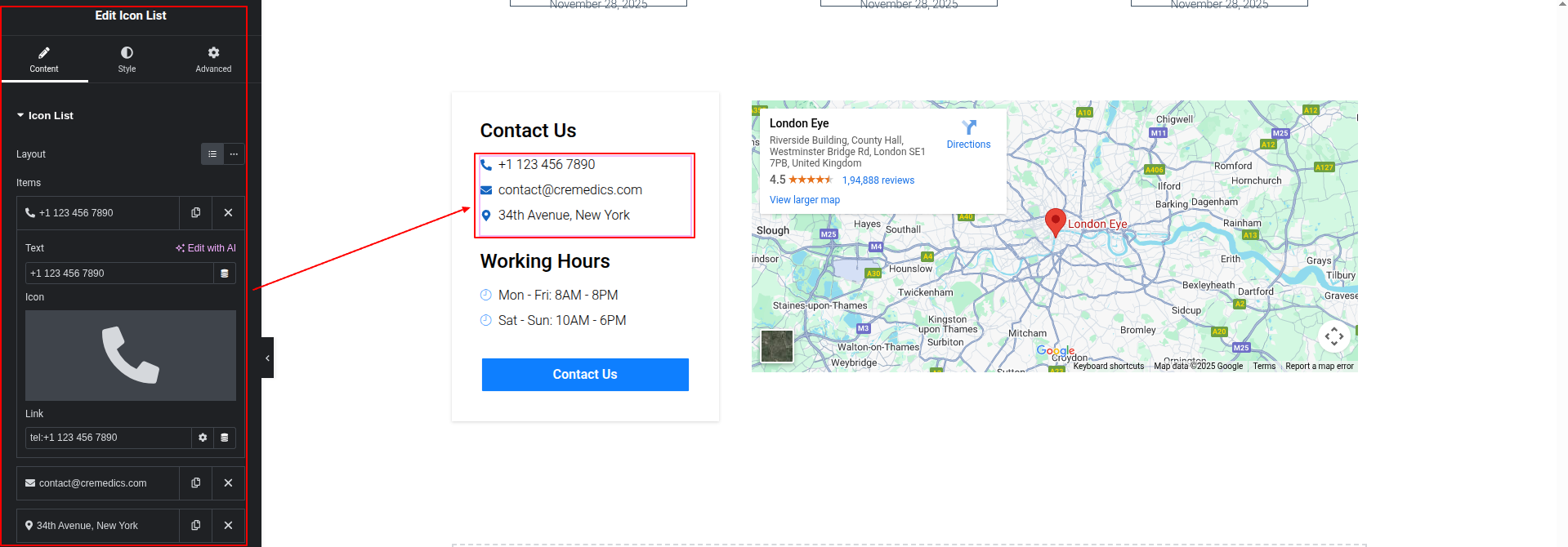The width and height of the screenshot is (1568, 547).
Task: Remove the 34th Avenue, New York item
Action: tap(228, 526)
